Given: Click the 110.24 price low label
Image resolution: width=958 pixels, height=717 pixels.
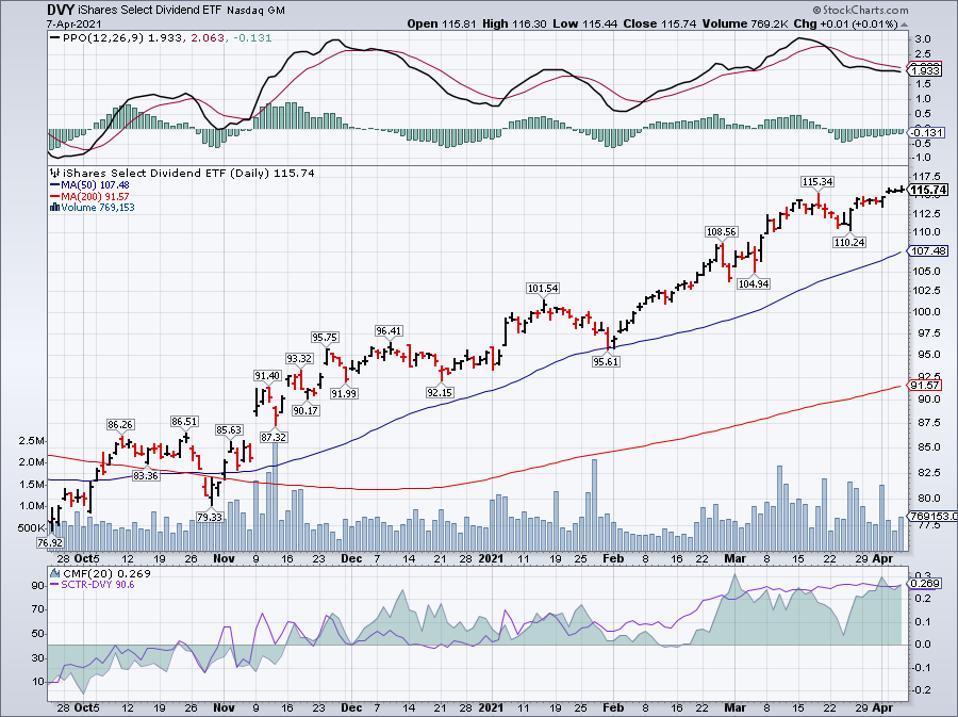Looking at the screenshot, I should [x=850, y=242].
